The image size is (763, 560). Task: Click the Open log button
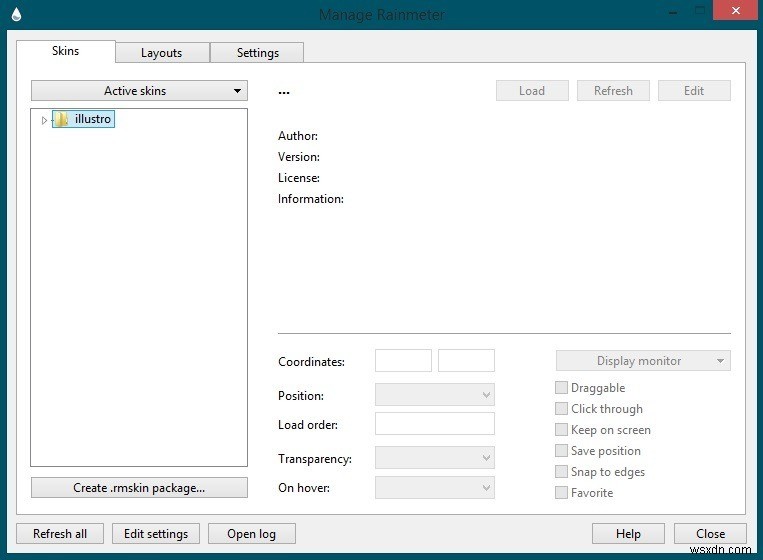[252, 534]
